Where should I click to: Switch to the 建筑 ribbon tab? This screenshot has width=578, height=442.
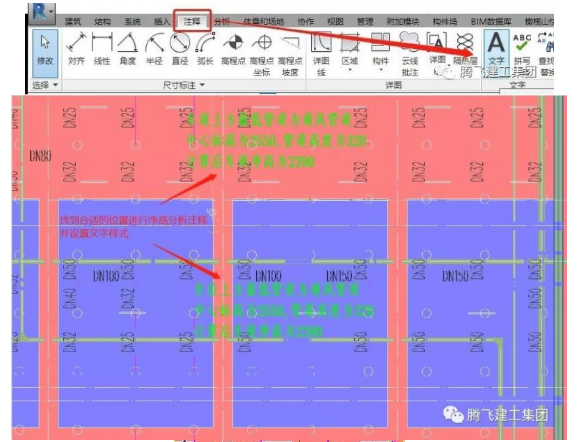click(x=73, y=22)
